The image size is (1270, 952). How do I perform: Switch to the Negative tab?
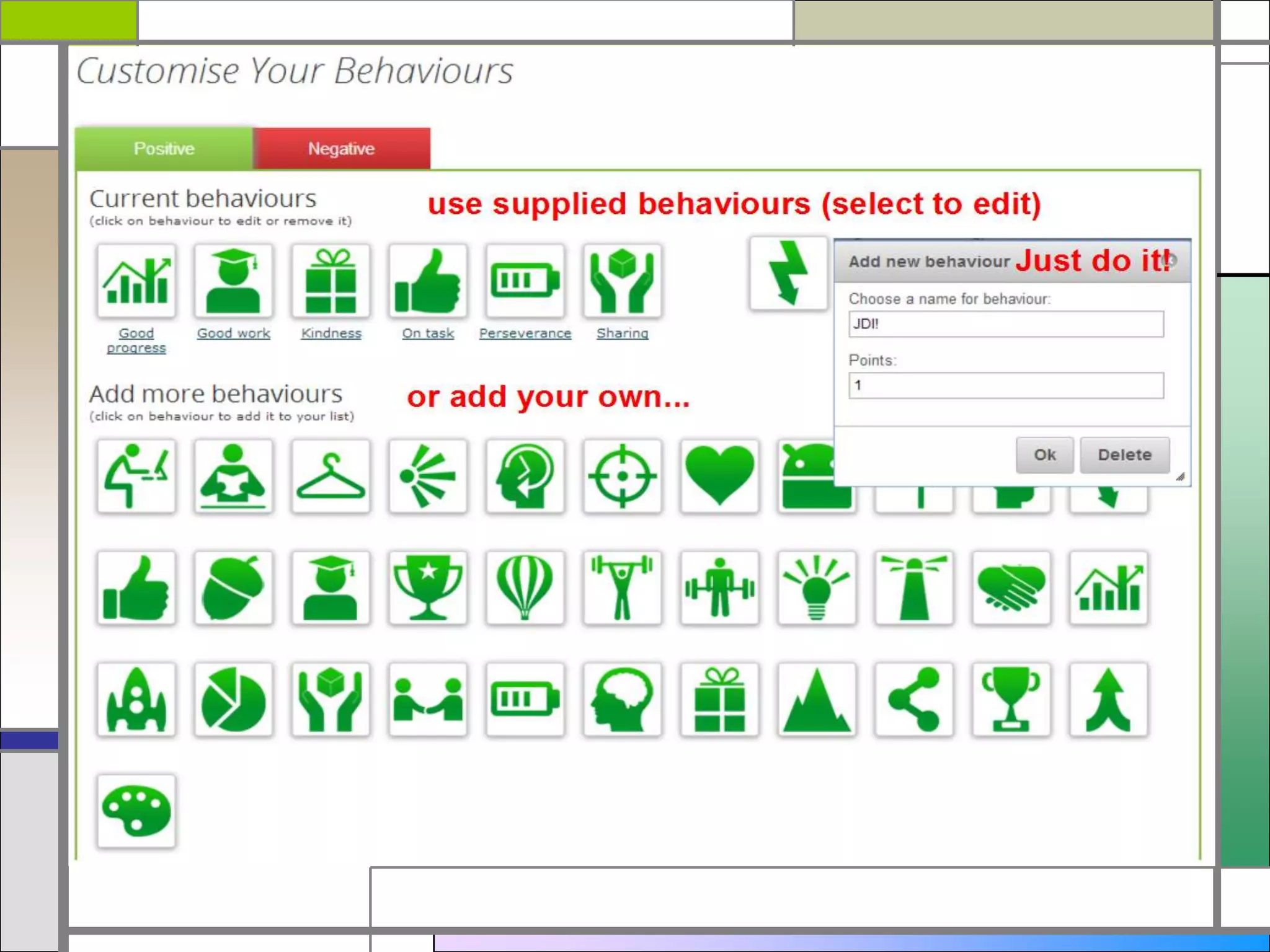pyautogui.click(x=341, y=149)
